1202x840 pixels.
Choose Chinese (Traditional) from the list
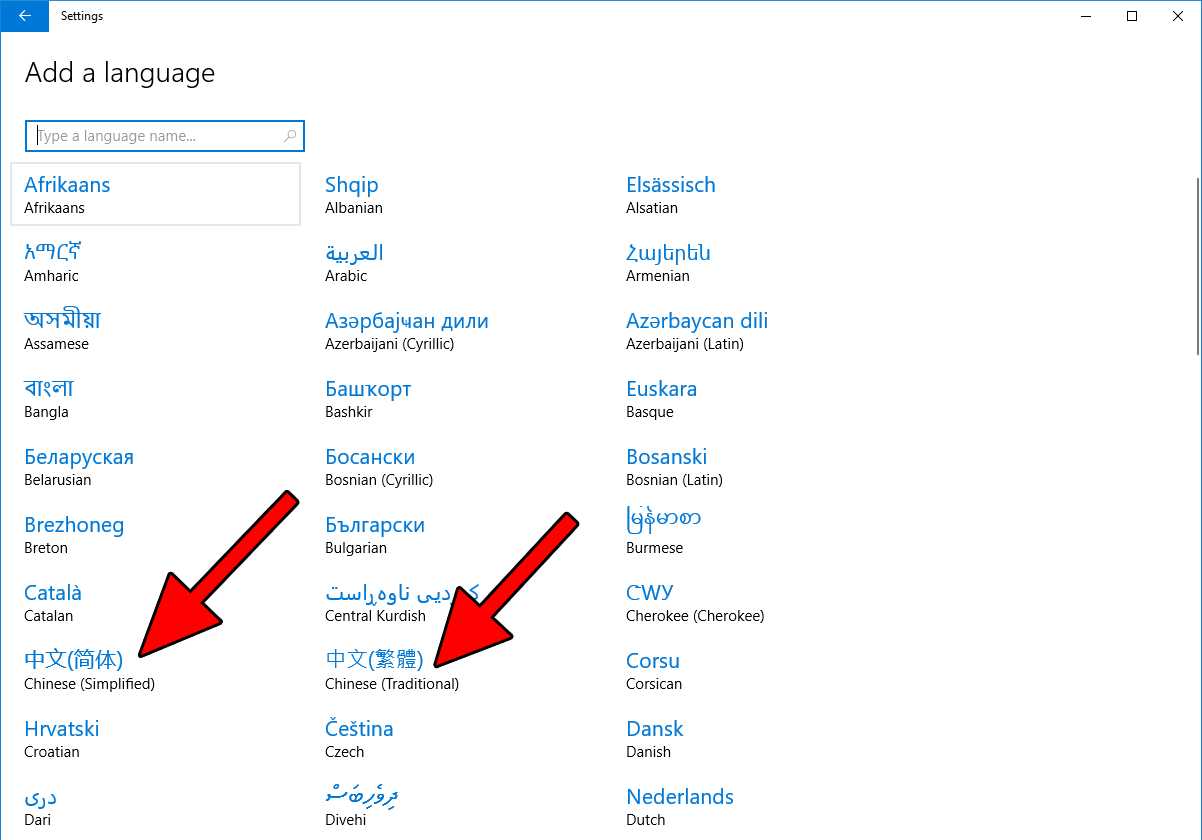[391, 671]
